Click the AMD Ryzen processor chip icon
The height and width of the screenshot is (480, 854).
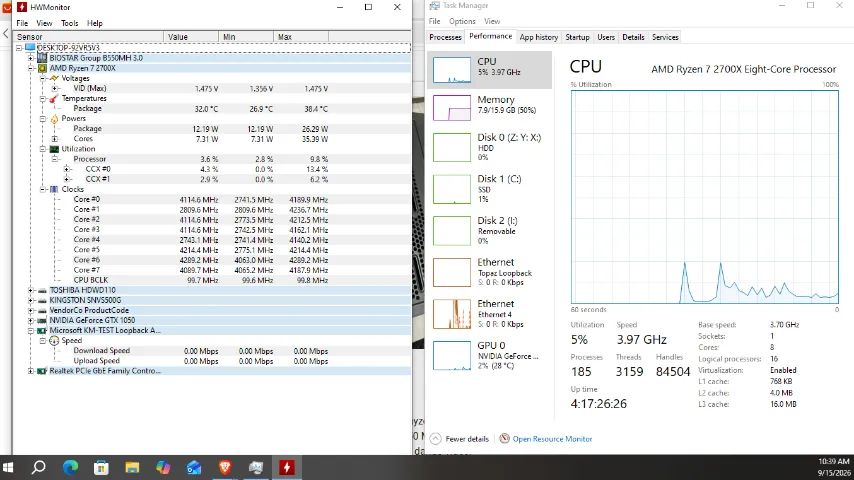42,68
